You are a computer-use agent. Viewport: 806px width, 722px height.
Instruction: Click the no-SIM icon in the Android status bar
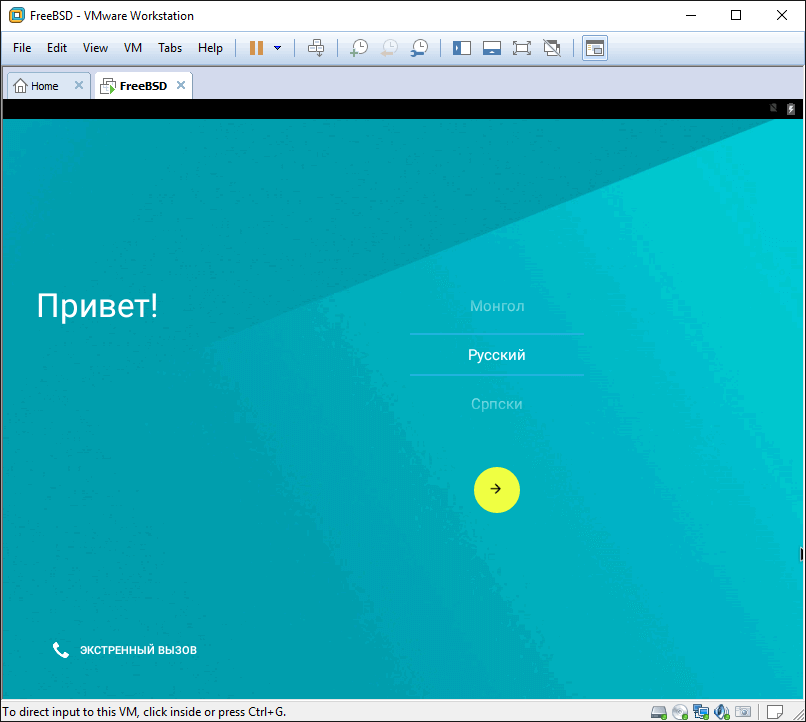773,108
